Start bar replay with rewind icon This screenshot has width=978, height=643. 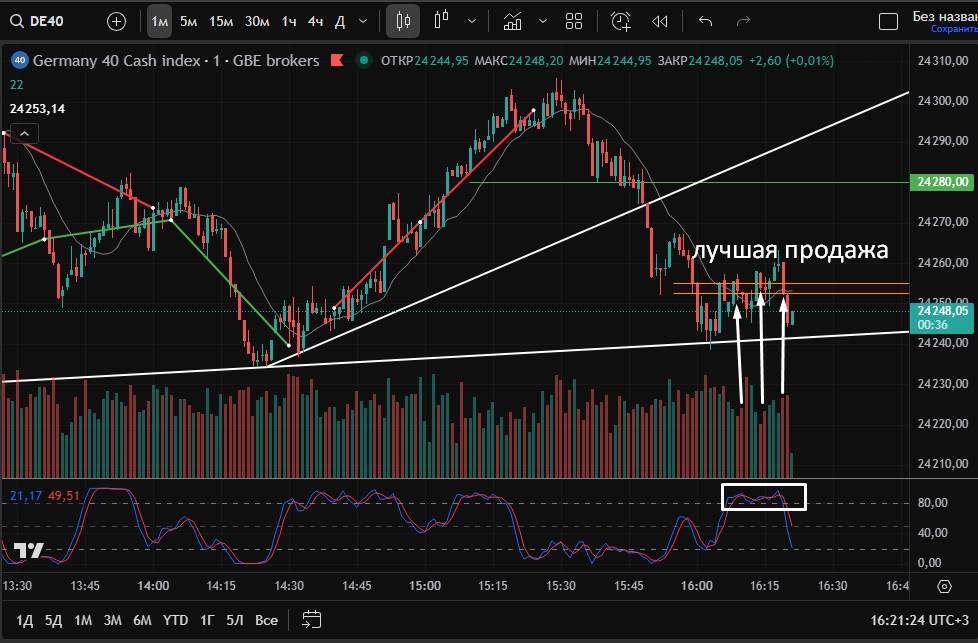[x=659, y=21]
